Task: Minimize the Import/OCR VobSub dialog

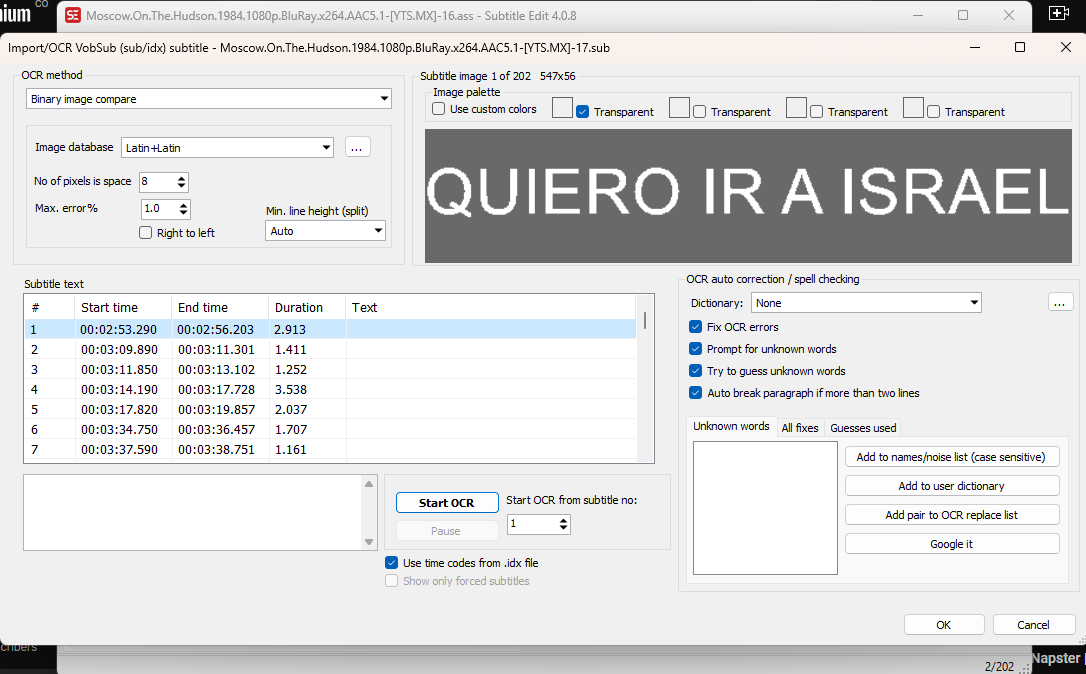Action: (x=974, y=47)
